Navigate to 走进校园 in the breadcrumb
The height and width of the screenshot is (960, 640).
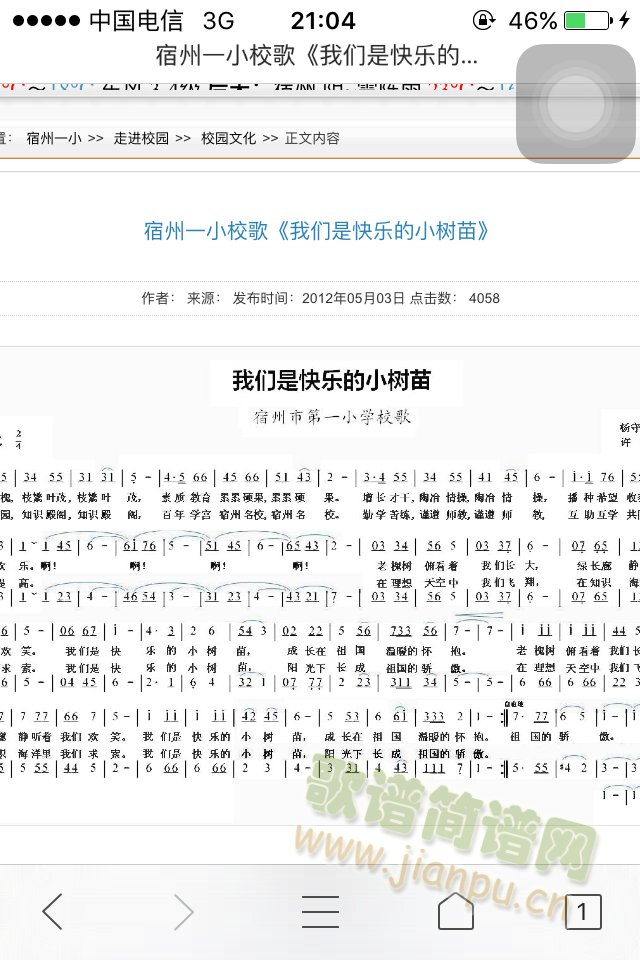coord(141,138)
